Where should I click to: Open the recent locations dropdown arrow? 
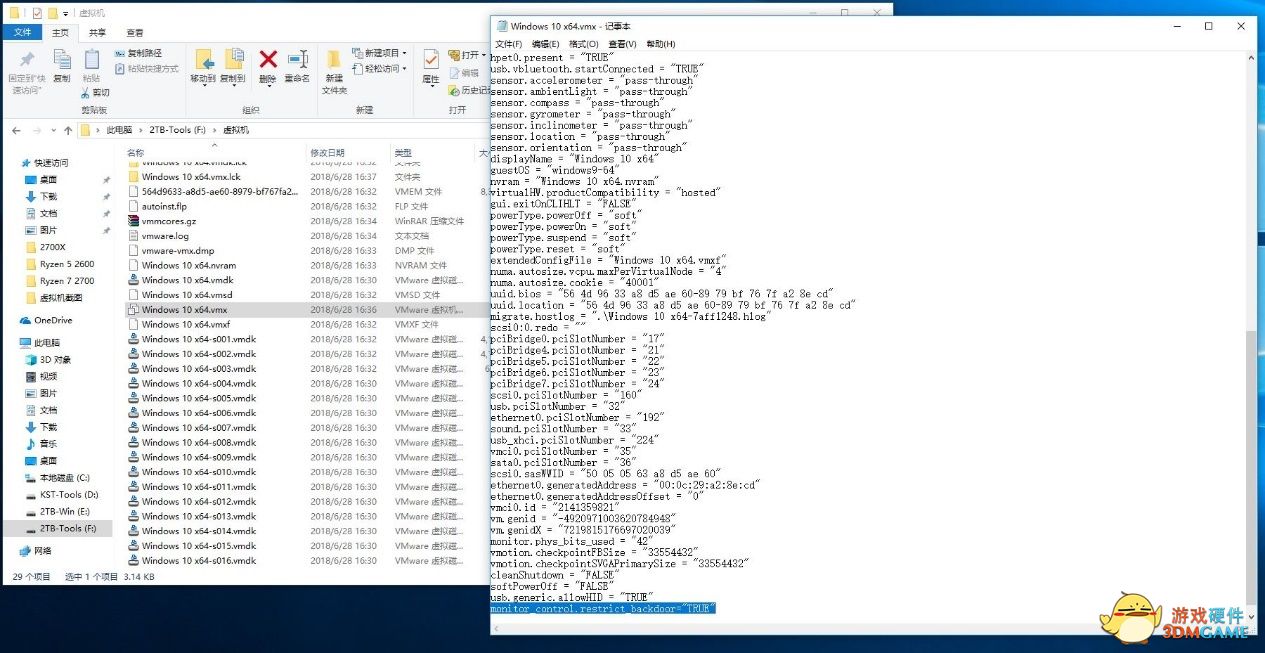[53, 130]
